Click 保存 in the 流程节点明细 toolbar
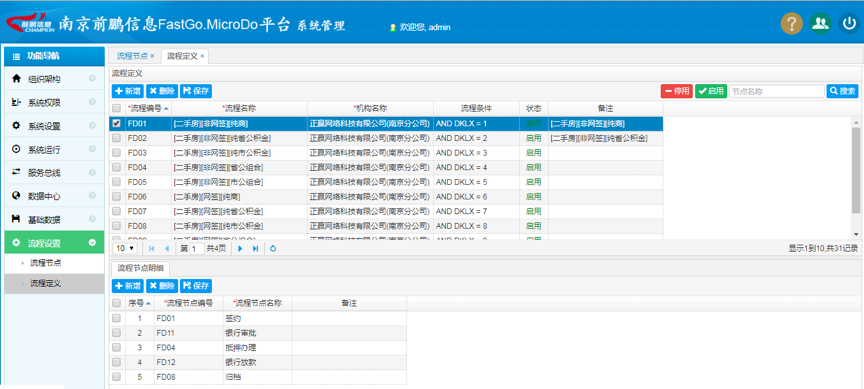 tap(196, 286)
